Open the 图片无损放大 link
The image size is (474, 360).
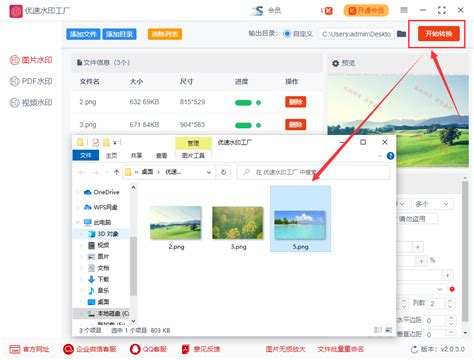click(285, 349)
